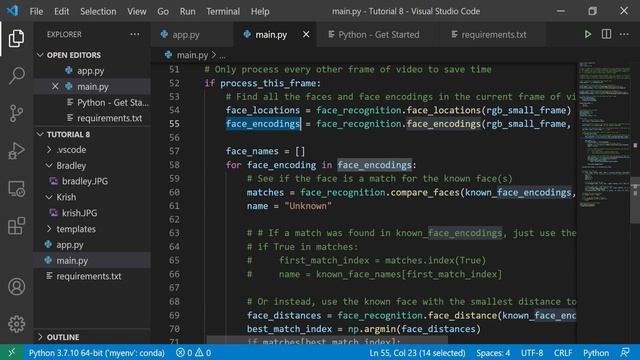Open Explorer Views and More Actions ellipsis

tap(135, 34)
